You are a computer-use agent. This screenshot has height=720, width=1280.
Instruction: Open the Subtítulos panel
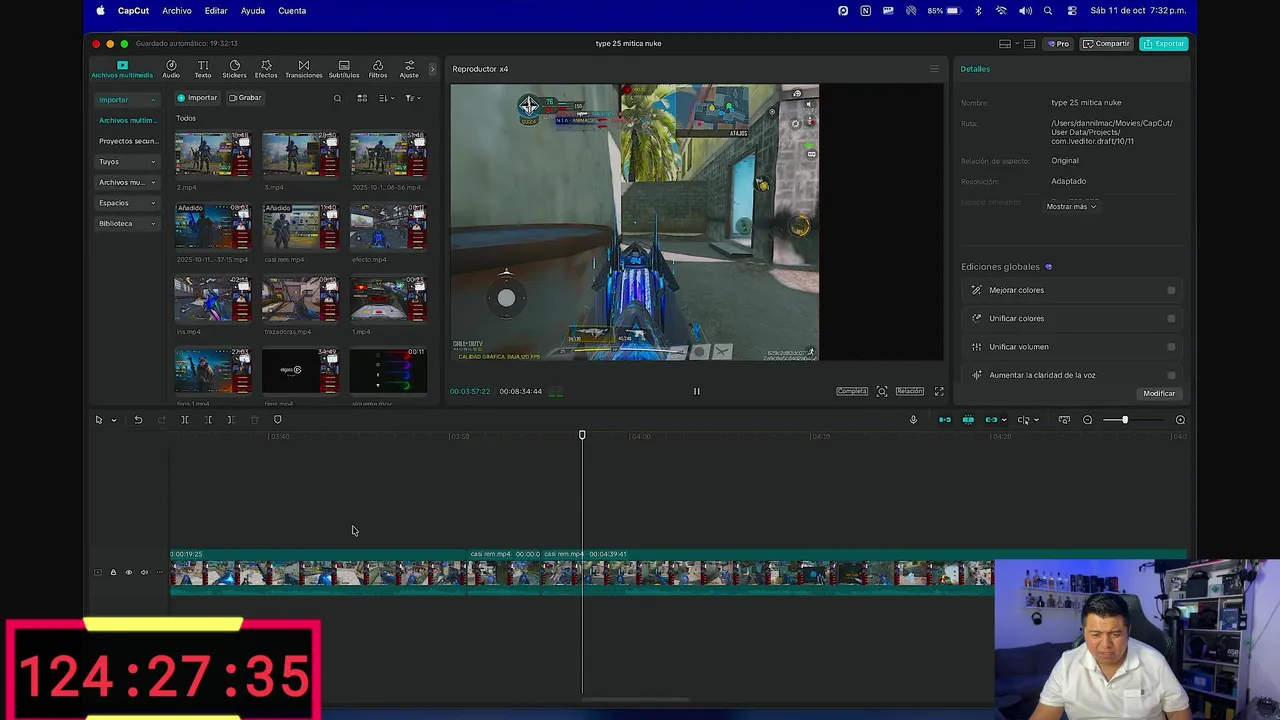tap(344, 69)
